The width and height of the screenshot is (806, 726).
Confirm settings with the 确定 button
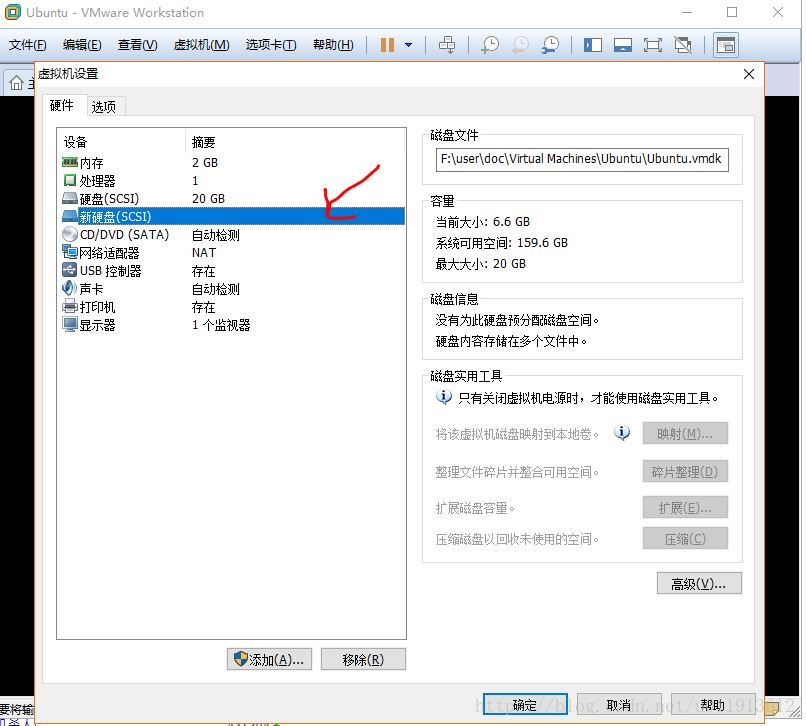[525, 703]
